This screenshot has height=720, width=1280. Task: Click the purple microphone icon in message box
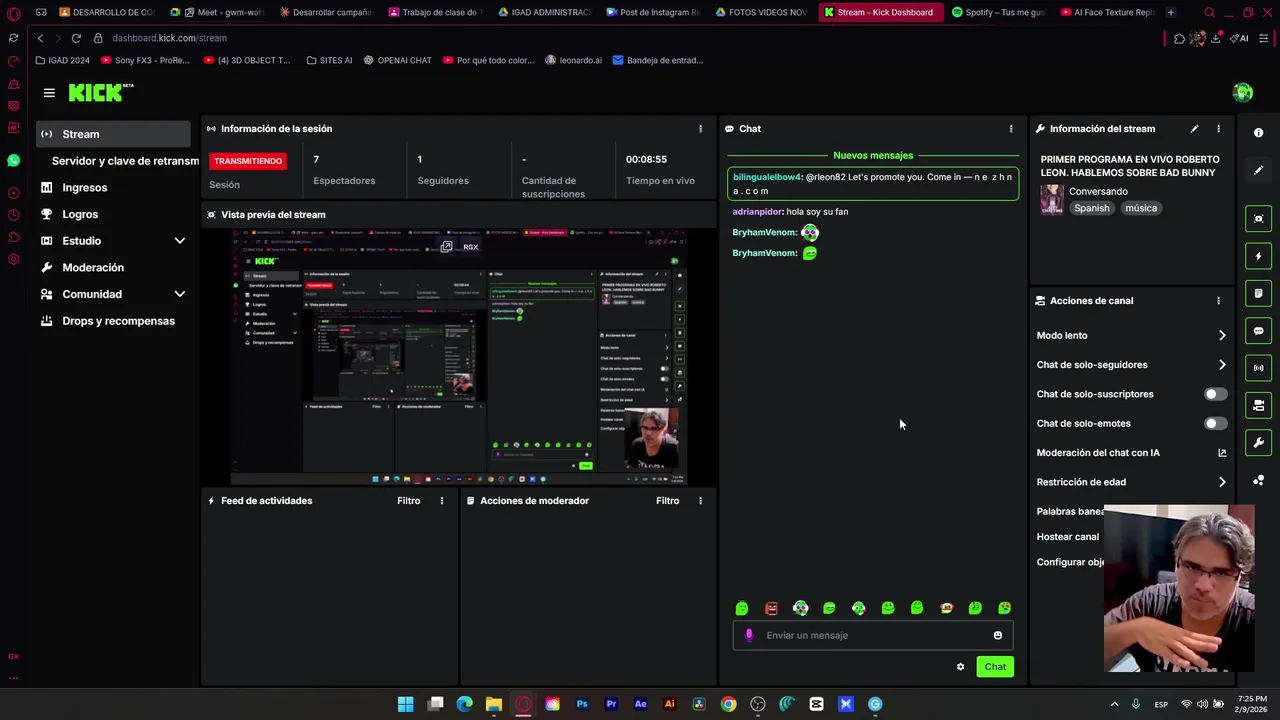click(749, 635)
